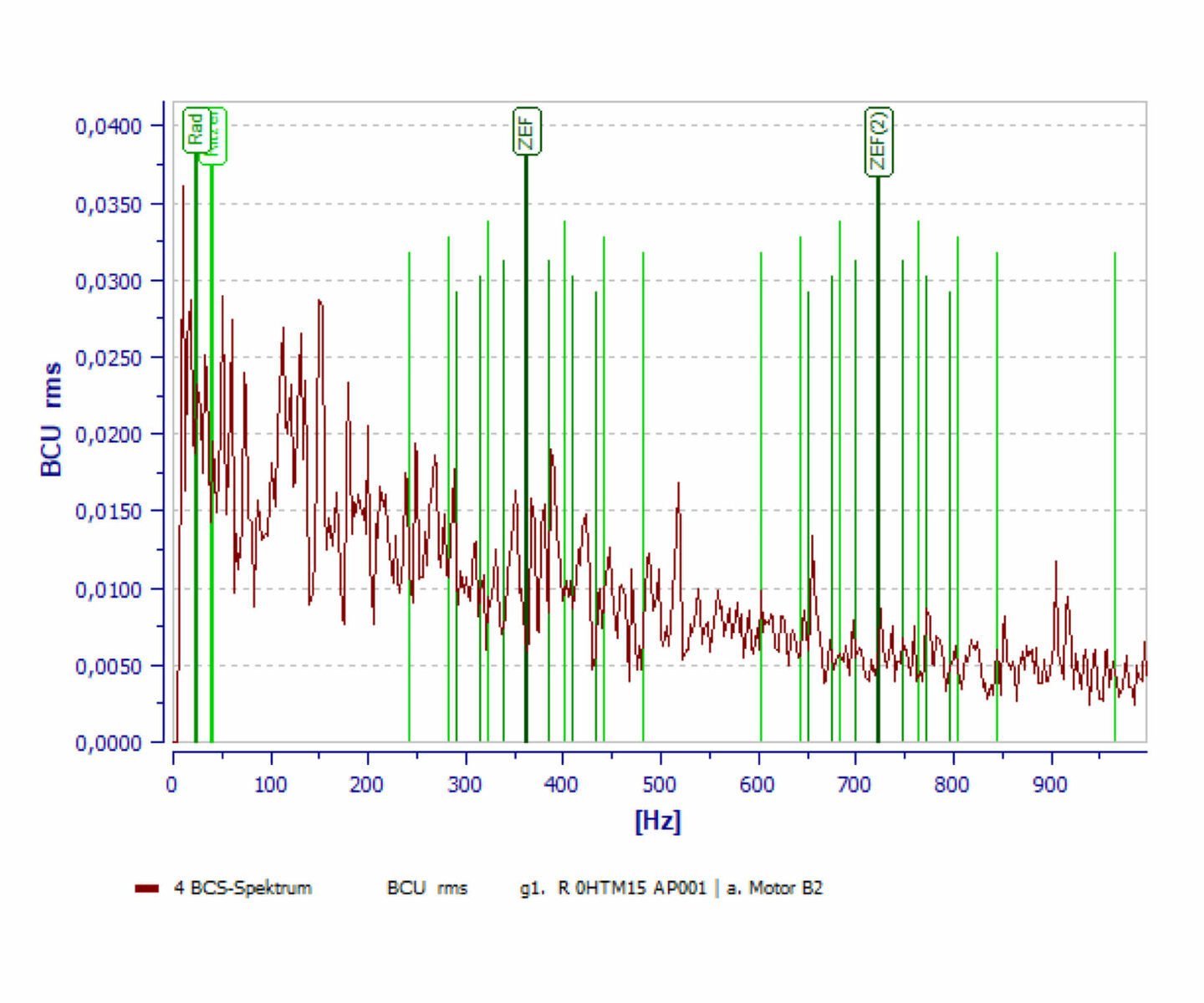Select the ZEF(2) marker label
This screenshot has width=1204, height=1003.
click(x=879, y=142)
